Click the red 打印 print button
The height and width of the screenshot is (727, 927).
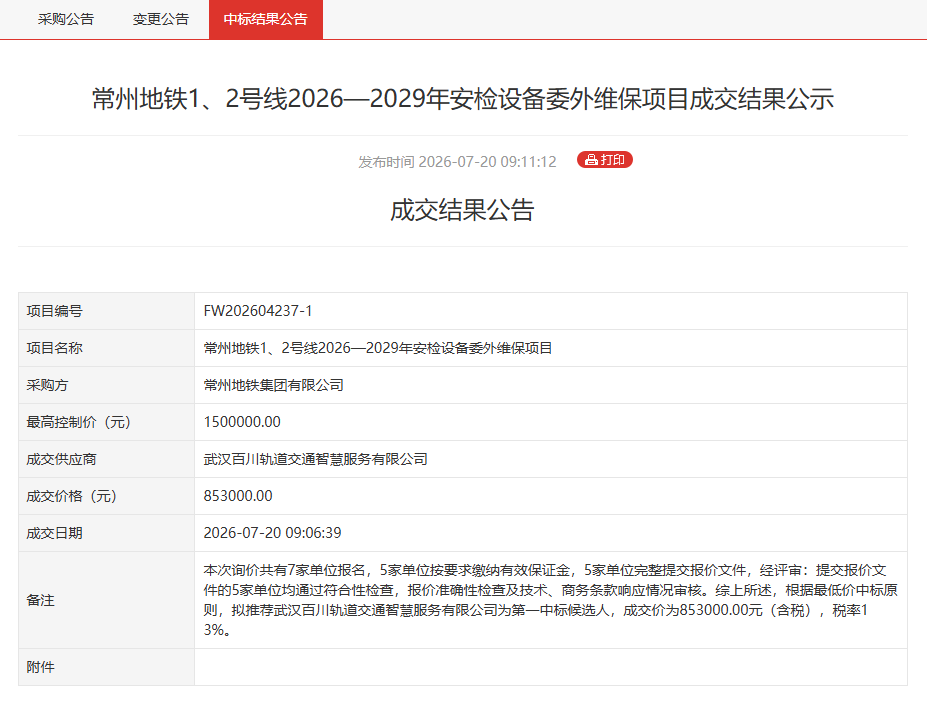click(605, 160)
